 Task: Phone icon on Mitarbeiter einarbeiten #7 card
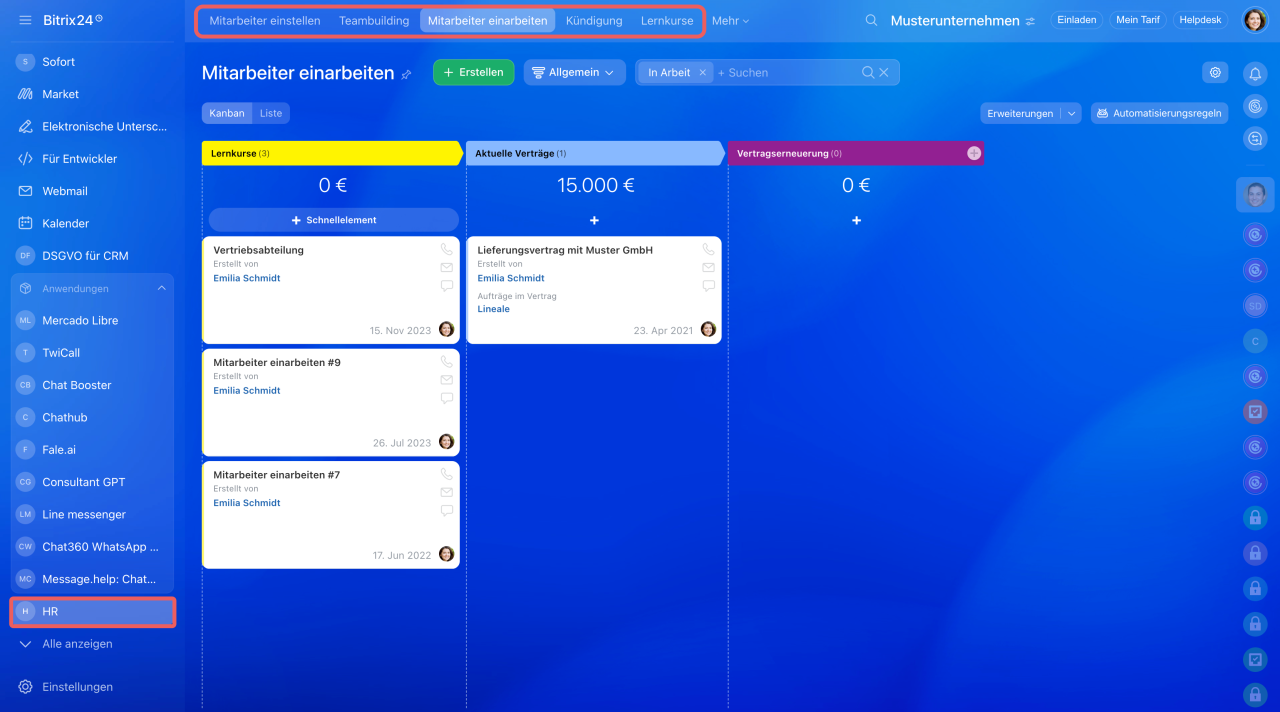coord(446,474)
